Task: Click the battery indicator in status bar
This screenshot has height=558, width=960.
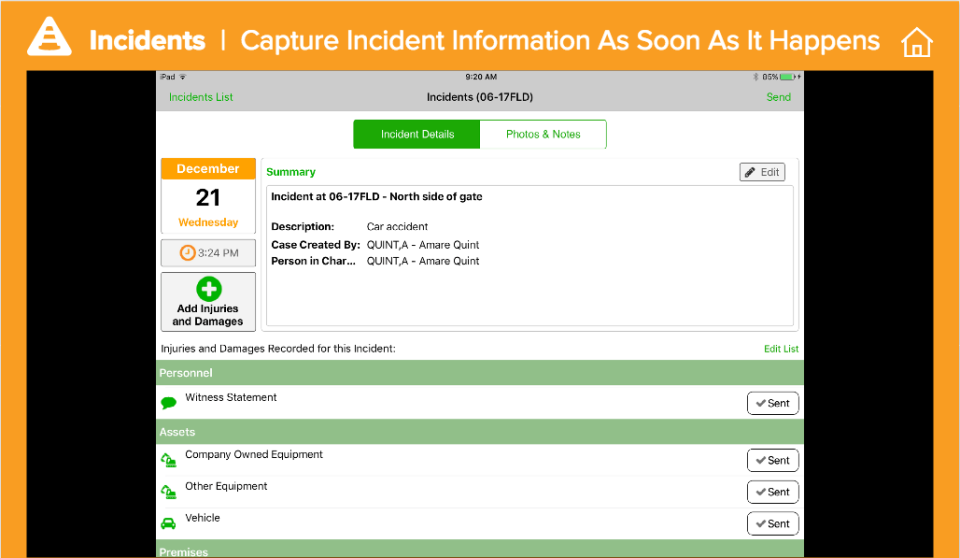Action: [787, 77]
